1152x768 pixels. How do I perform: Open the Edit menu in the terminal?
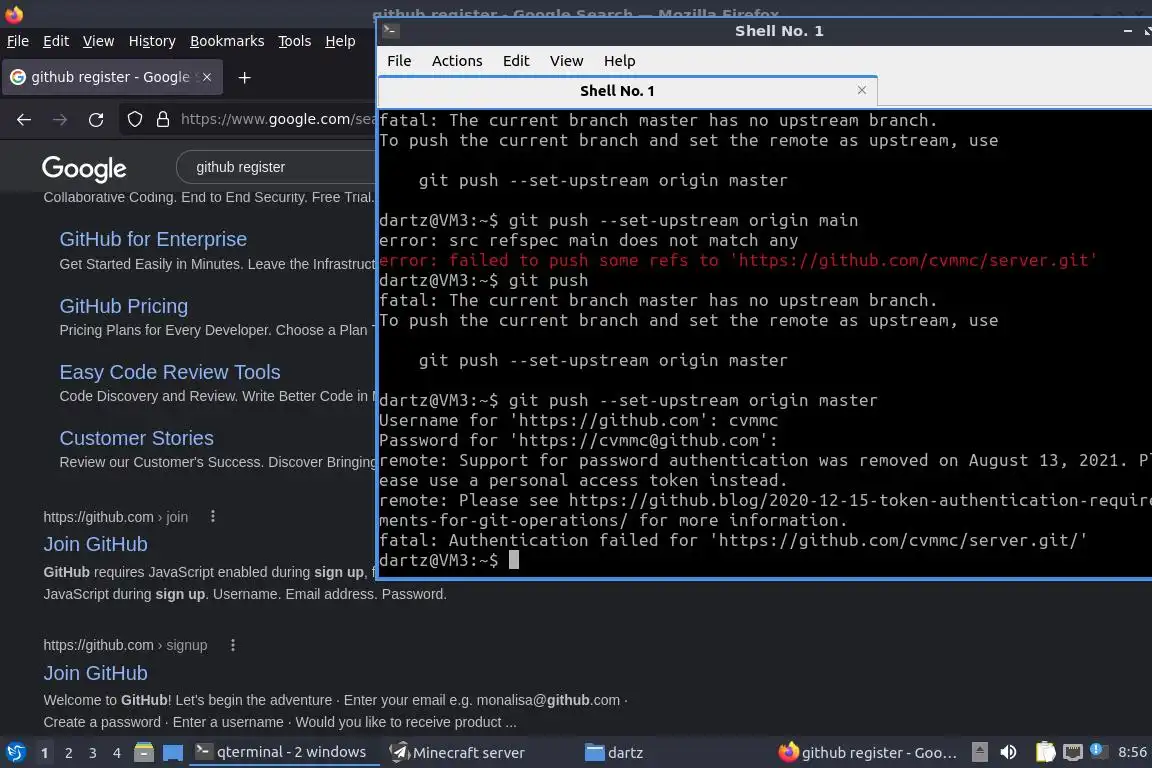(516, 61)
